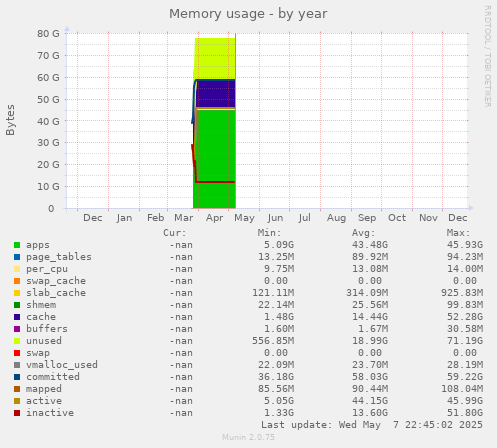497x448 pixels.
Task: Click the 'Max:' column header
Action: [x=458, y=233]
